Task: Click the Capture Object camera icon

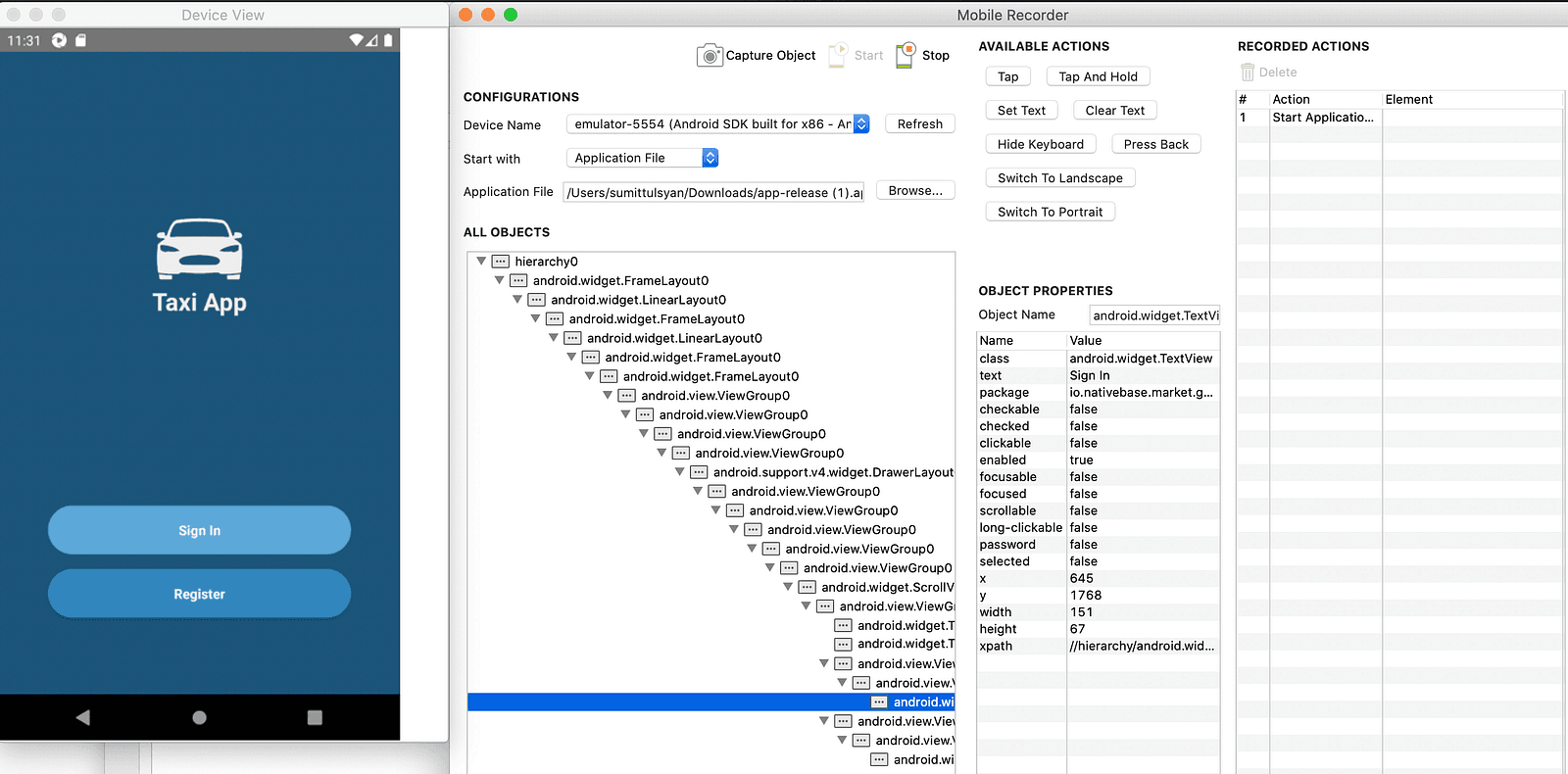Action: pyautogui.click(x=710, y=56)
